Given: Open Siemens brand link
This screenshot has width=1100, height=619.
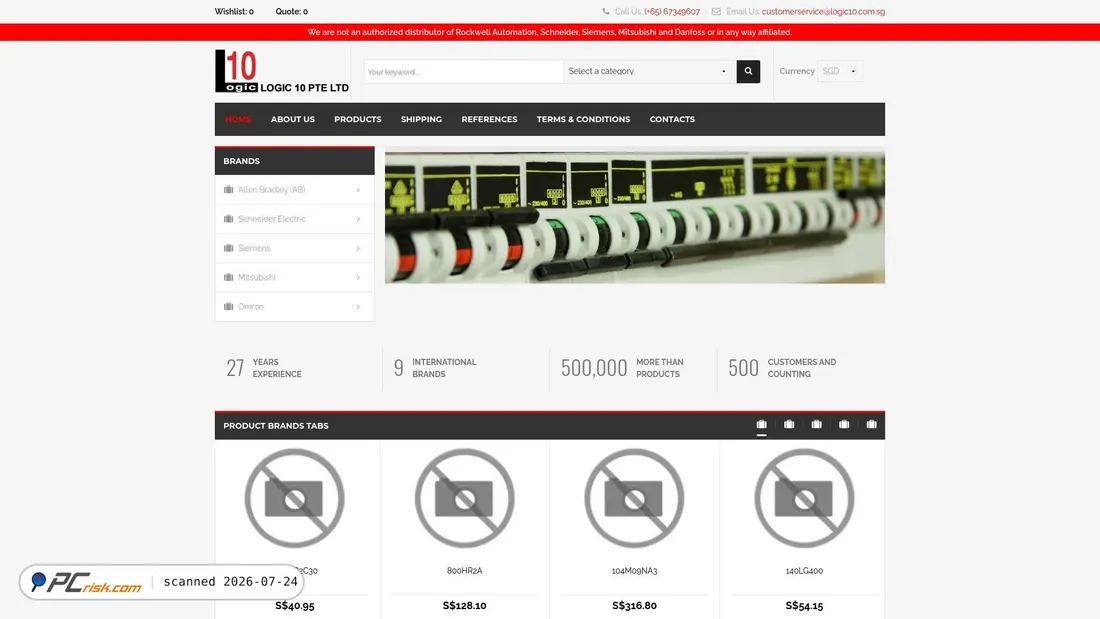Looking at the screenshot, I should pos(254,248).
